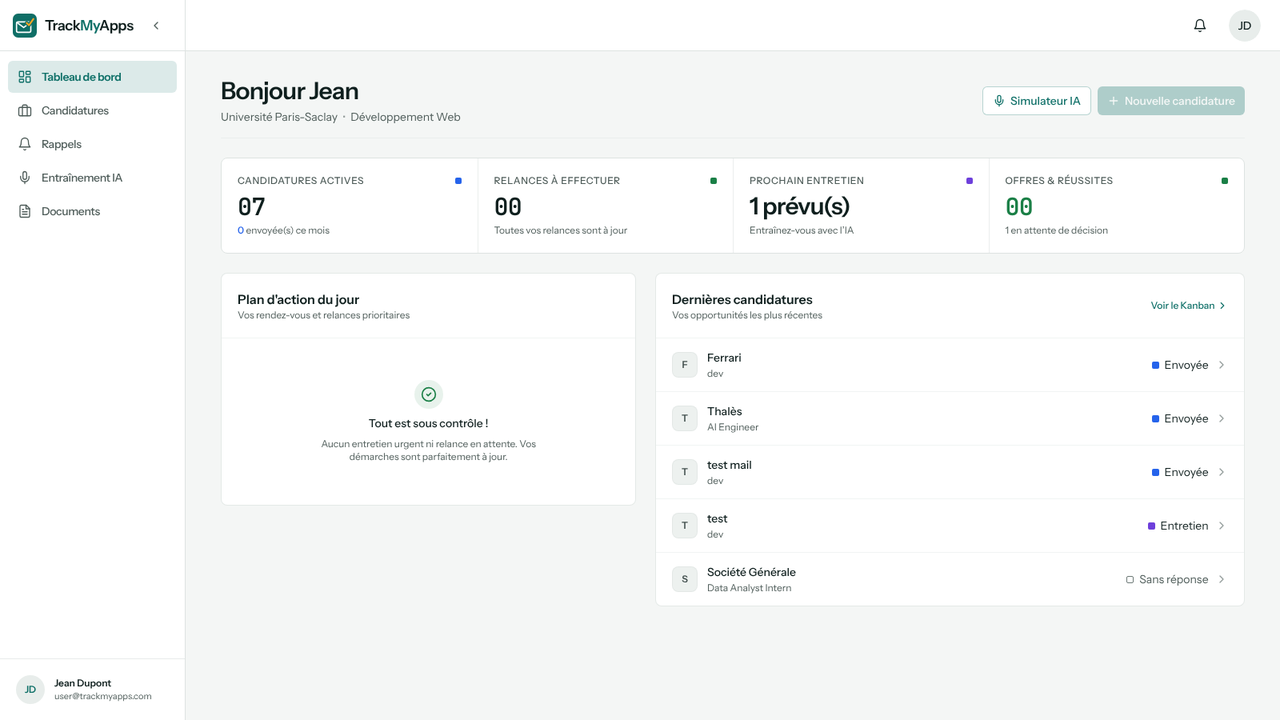This screenshot has height=720, width=1280.
Task: Click the Offres & réussites count 00
Action: (x=1019, y=207)
